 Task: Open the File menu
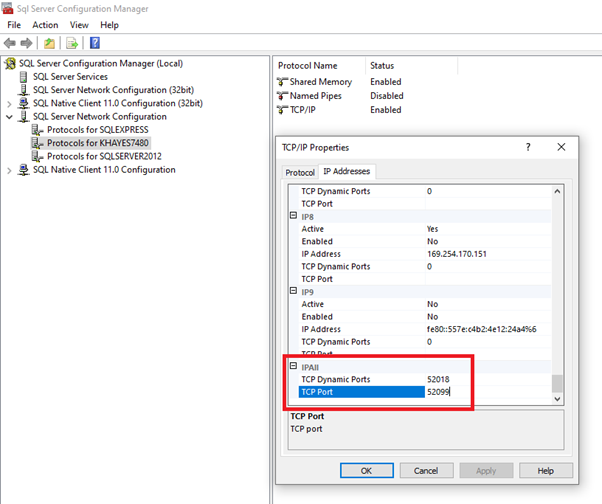pyautogui.click(x=14, y=25)
